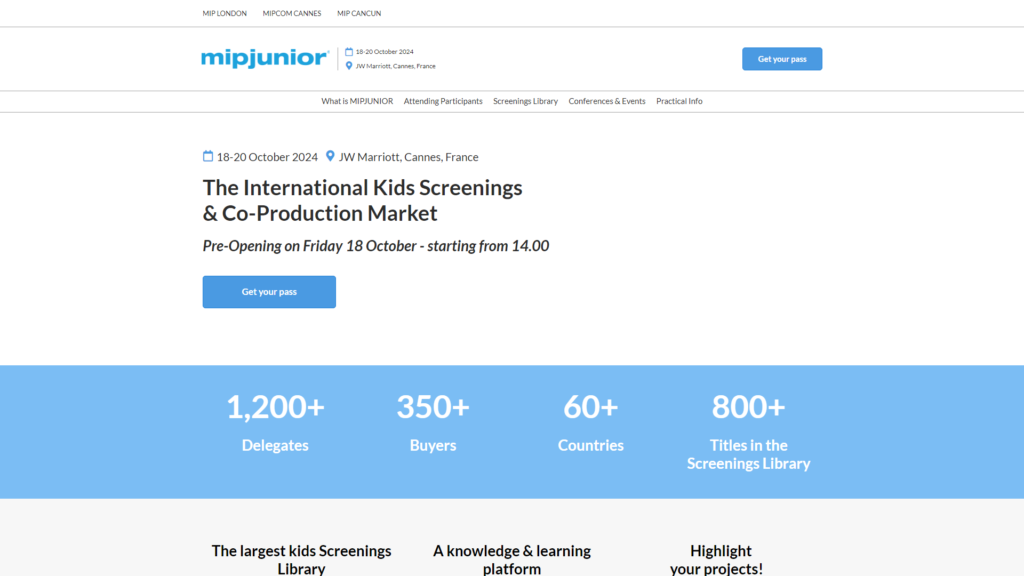This screenshot has width=1024, height=576.
Task: Click the header text 18-20 October 2024
Action: click(385, 52)
